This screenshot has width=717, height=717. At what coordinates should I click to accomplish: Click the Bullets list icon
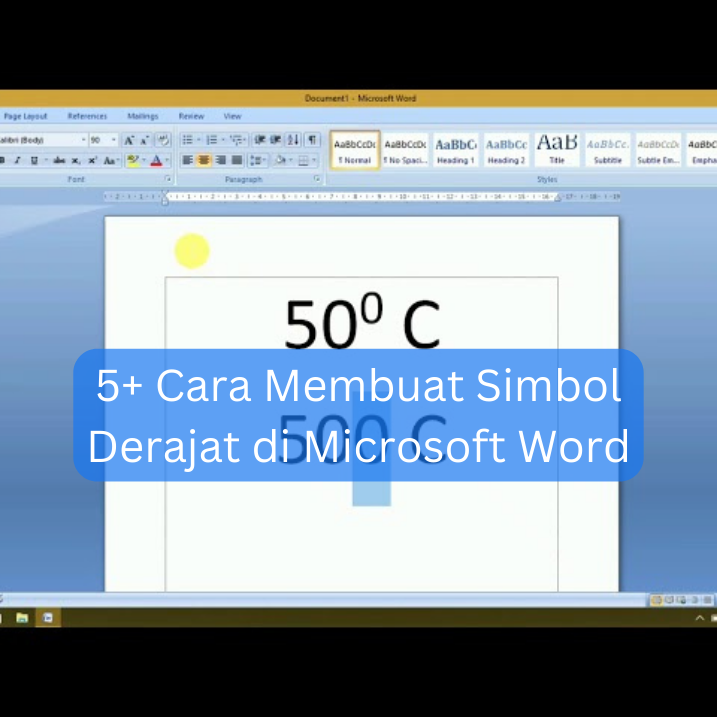(x=187, y=140)
